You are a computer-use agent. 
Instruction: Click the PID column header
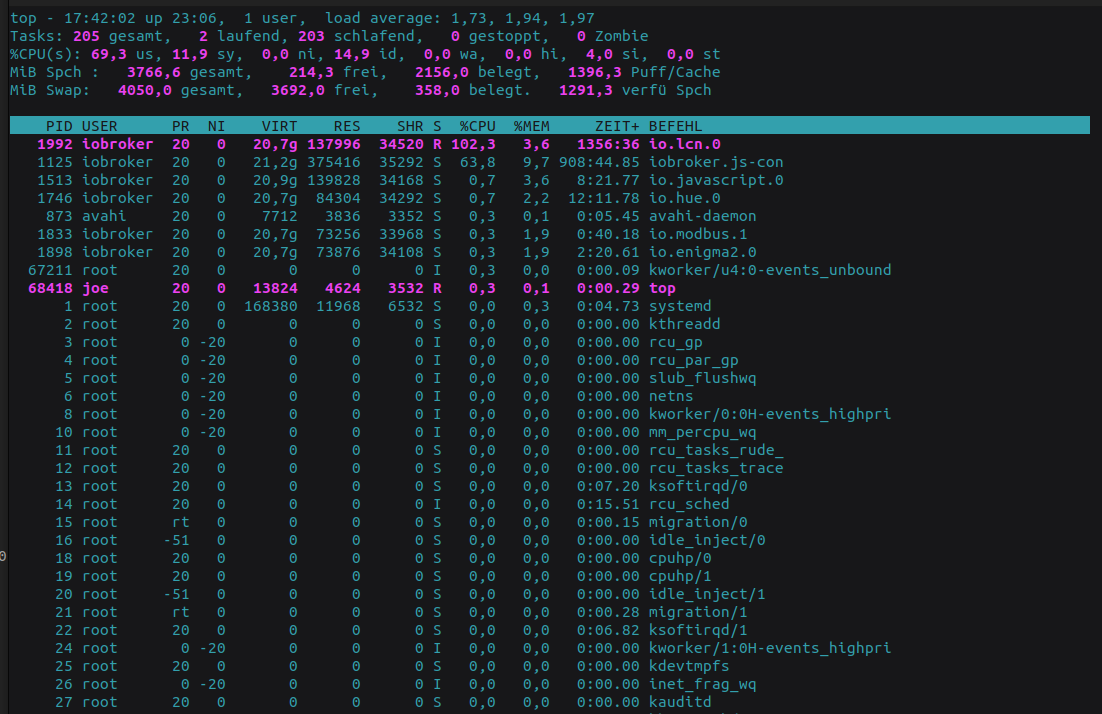(x=59, y=126)
